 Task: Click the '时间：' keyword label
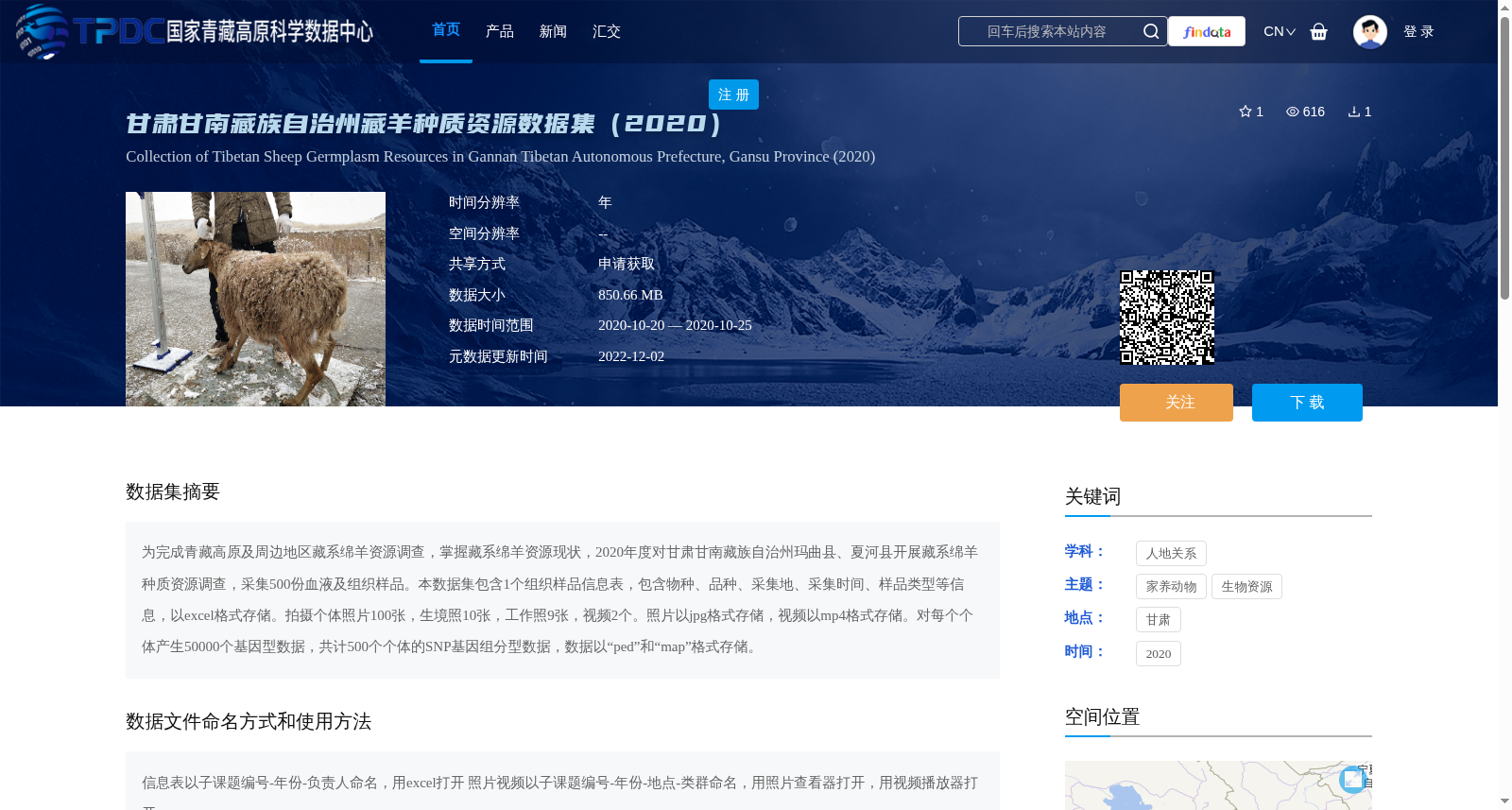click(x=1085, y=651)
